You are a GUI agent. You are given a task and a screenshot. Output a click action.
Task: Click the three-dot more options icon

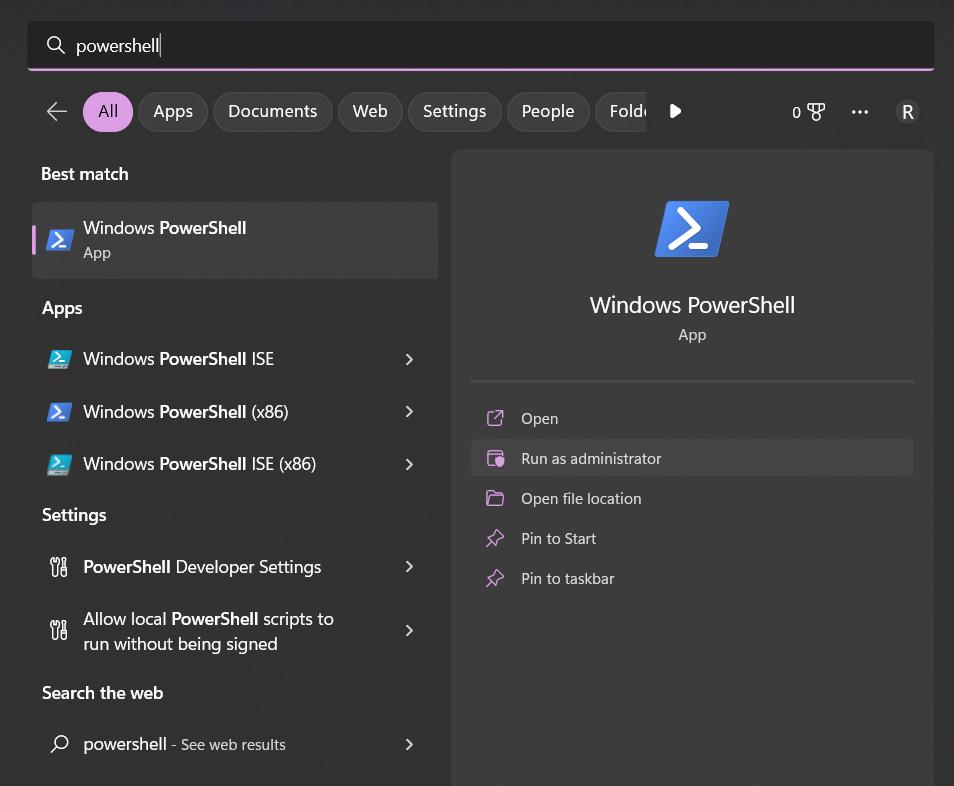(860, 112)
